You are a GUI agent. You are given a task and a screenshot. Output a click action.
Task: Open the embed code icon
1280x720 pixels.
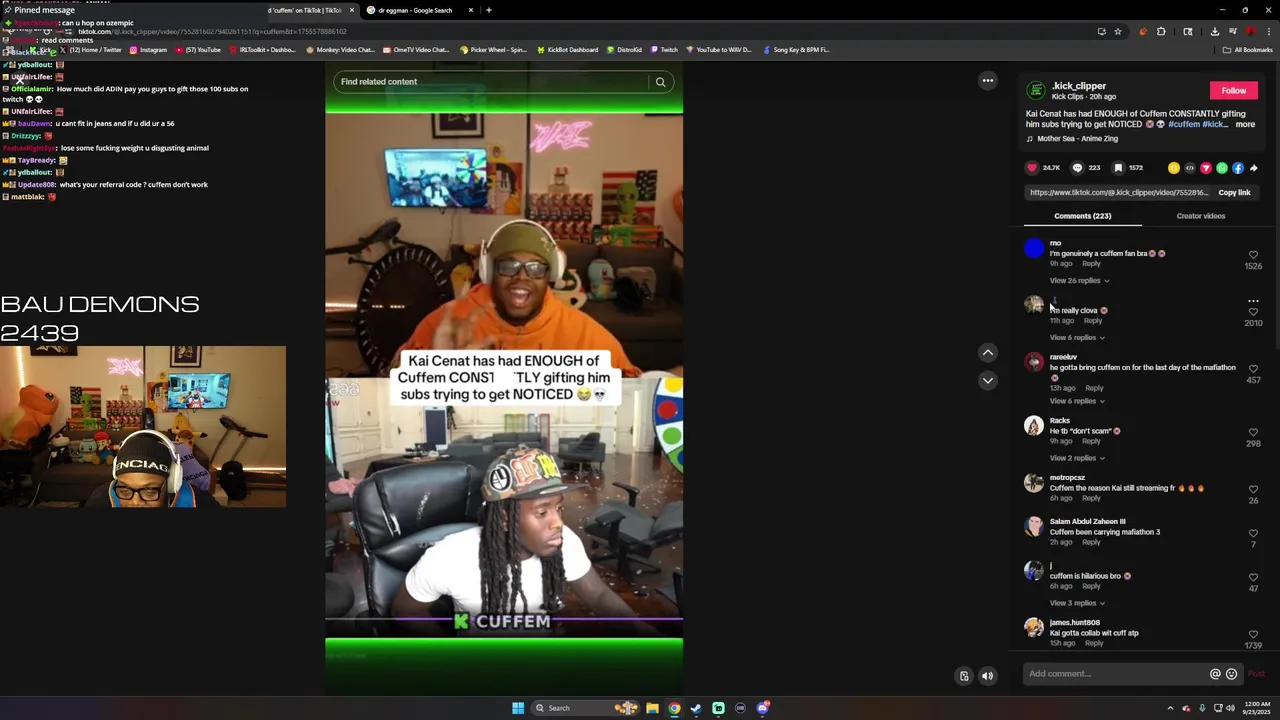pyautogui.click(x=1190, y=168)
